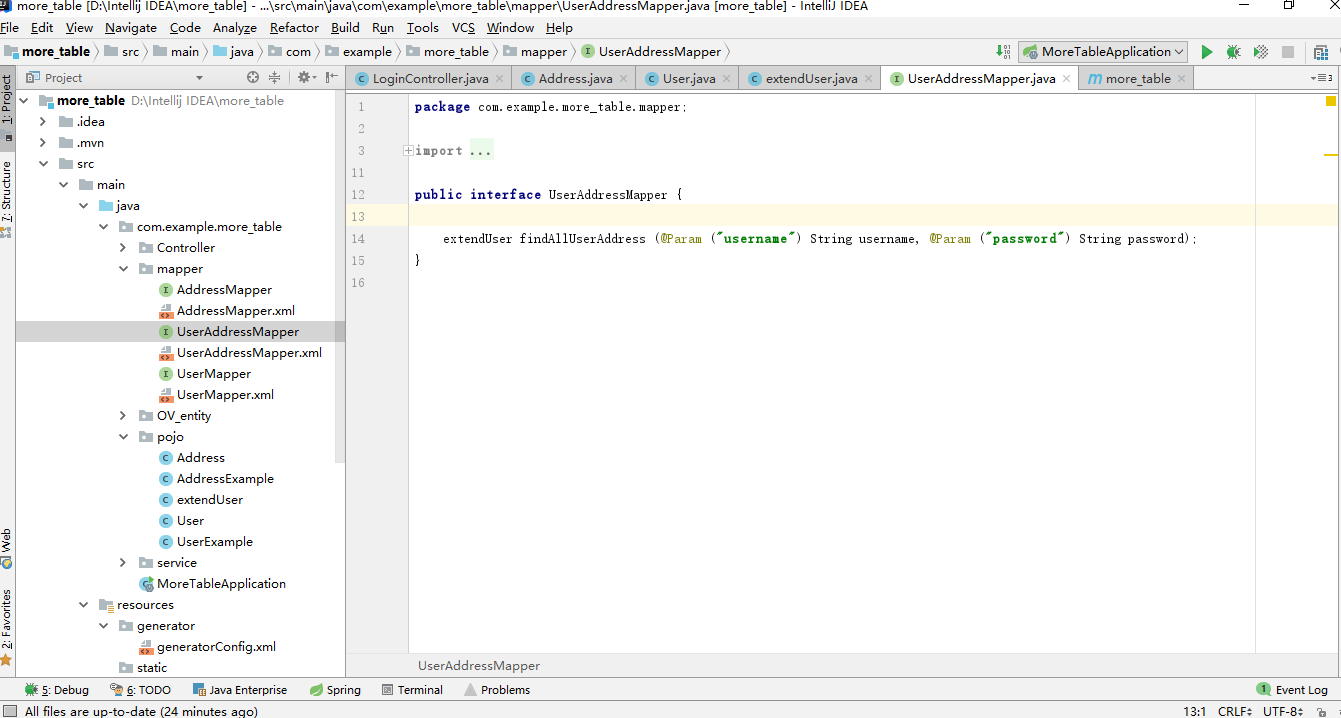Collapse the pojo package
This screenshot has width=1341, height=718.
coord(123,436)
